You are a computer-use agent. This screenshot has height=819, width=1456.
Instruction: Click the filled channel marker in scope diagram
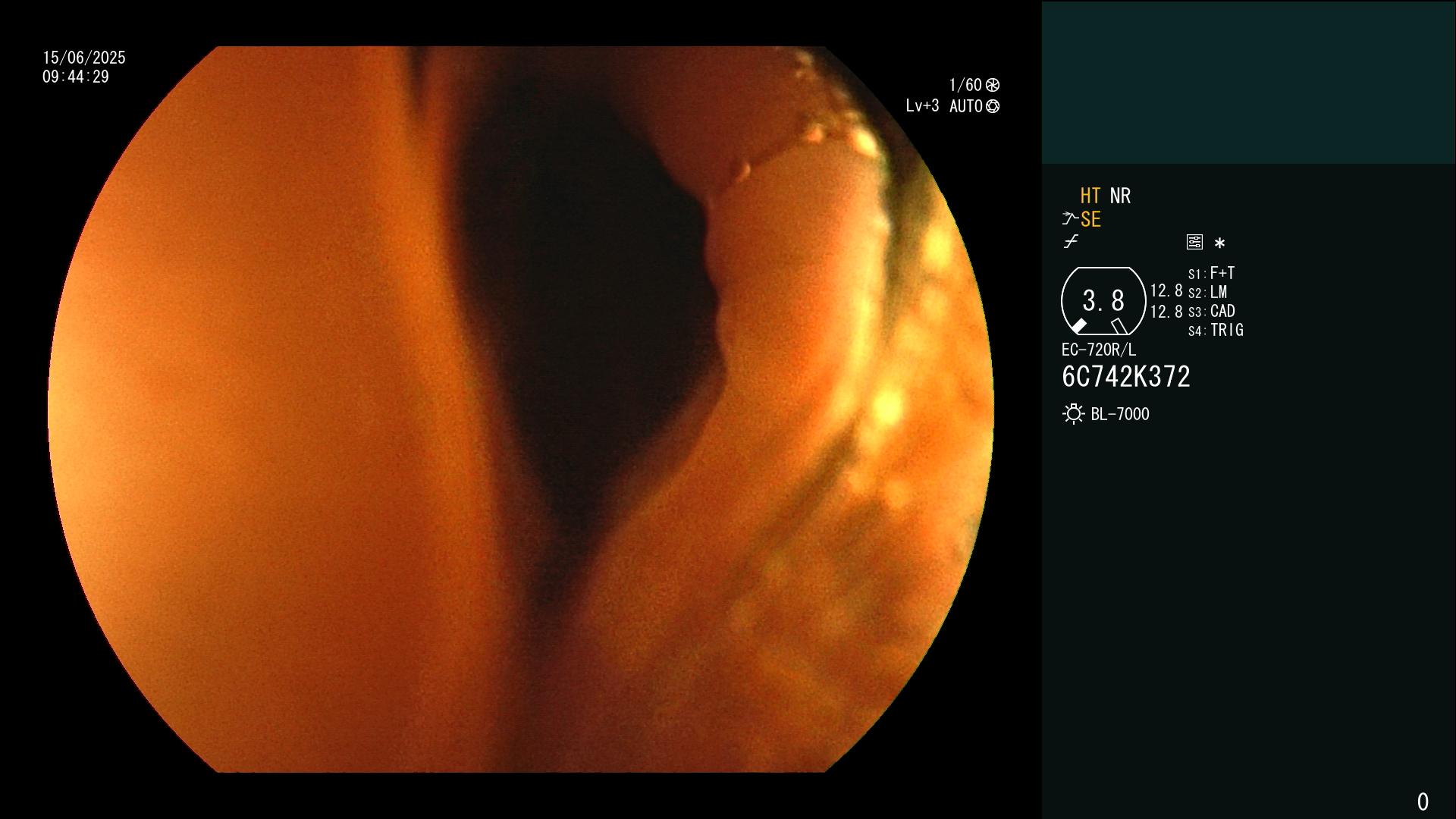(x=1078, y=326)
